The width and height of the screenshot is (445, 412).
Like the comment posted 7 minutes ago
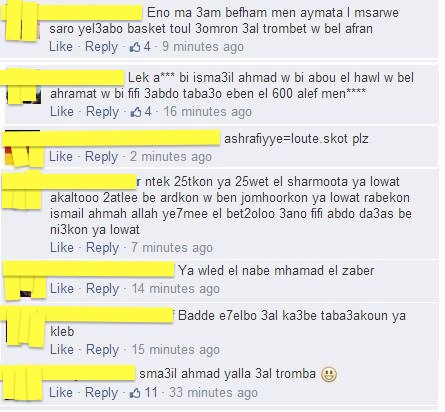(62, 248)
